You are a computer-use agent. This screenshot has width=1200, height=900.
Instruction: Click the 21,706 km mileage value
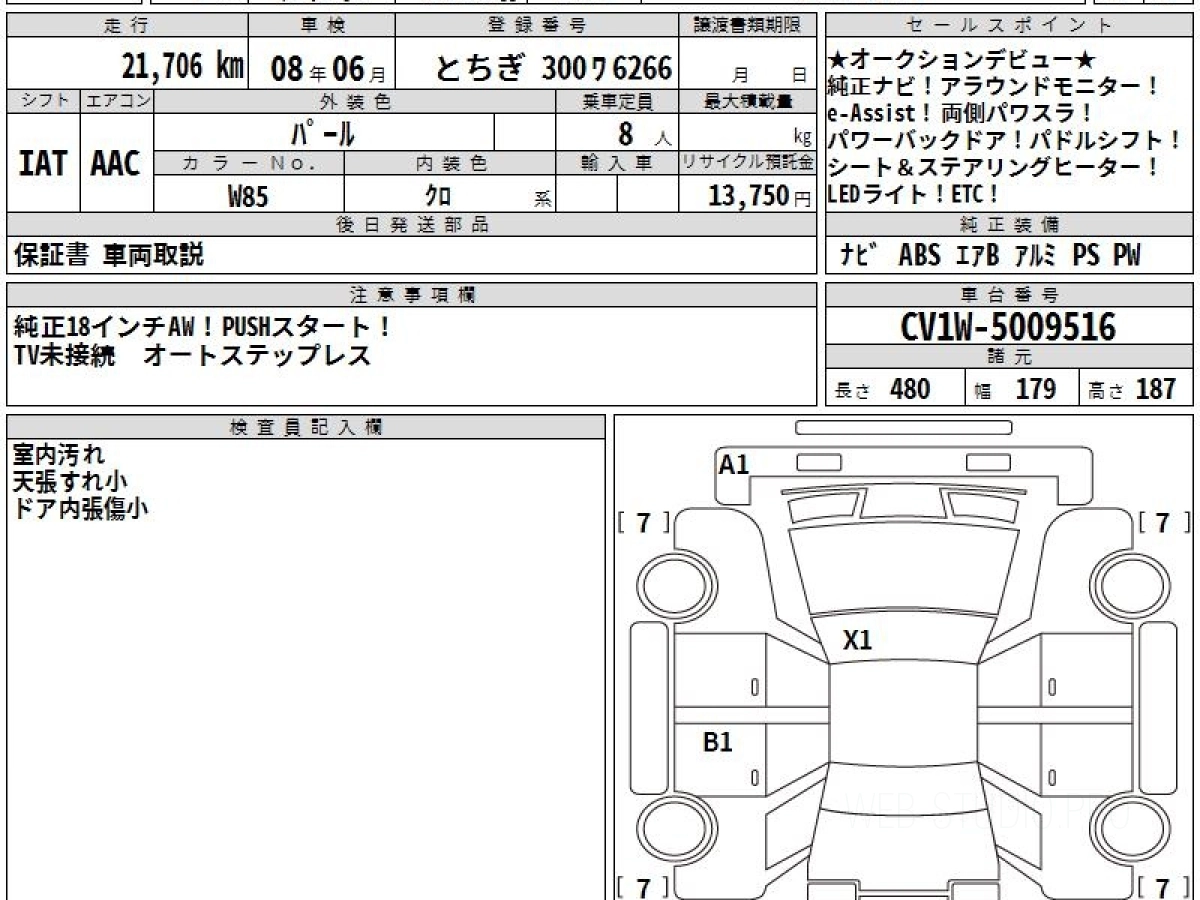pyautogui.click(x=183, y=68)
